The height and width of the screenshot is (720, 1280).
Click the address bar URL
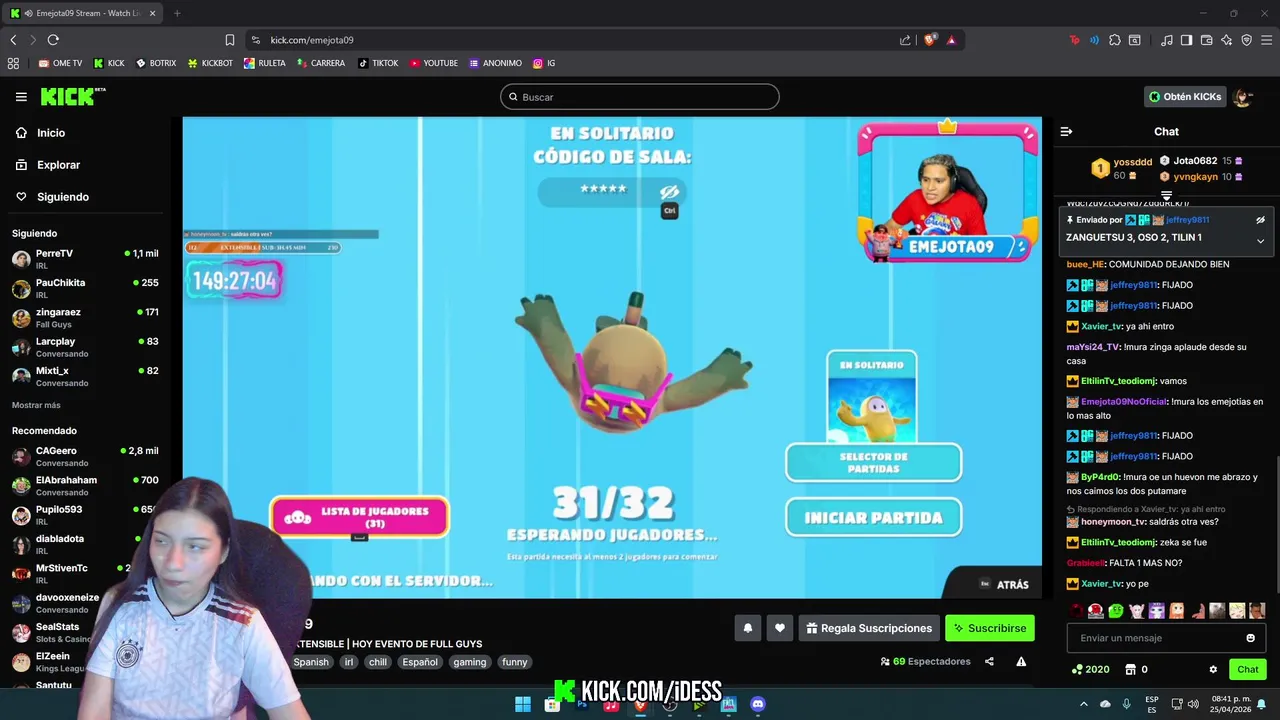(x=312, y=40)
